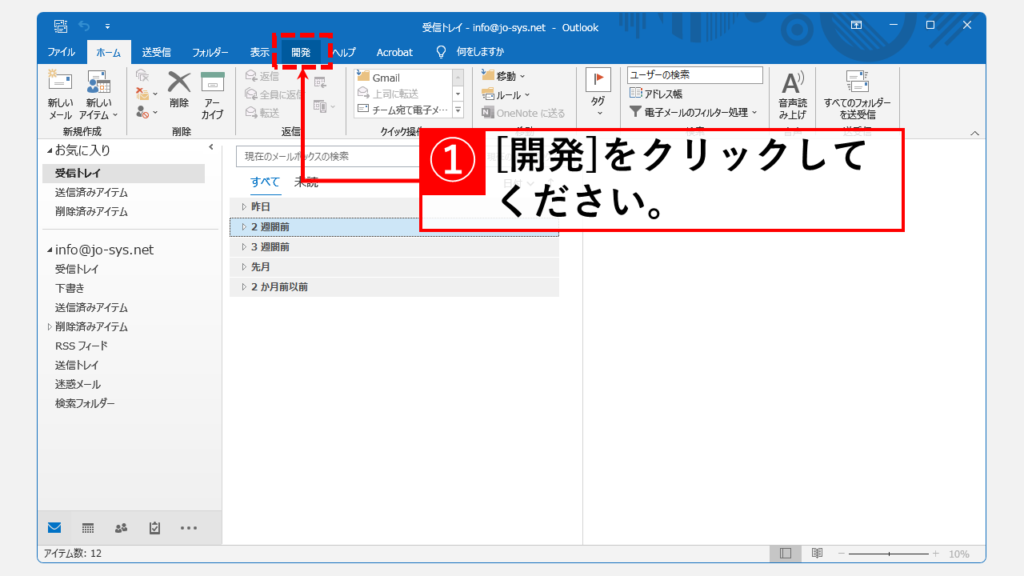Image resolution: width=1024 pixels, height=576 pixels.
Task: Expand the 先月 message group
Action: 243,267
